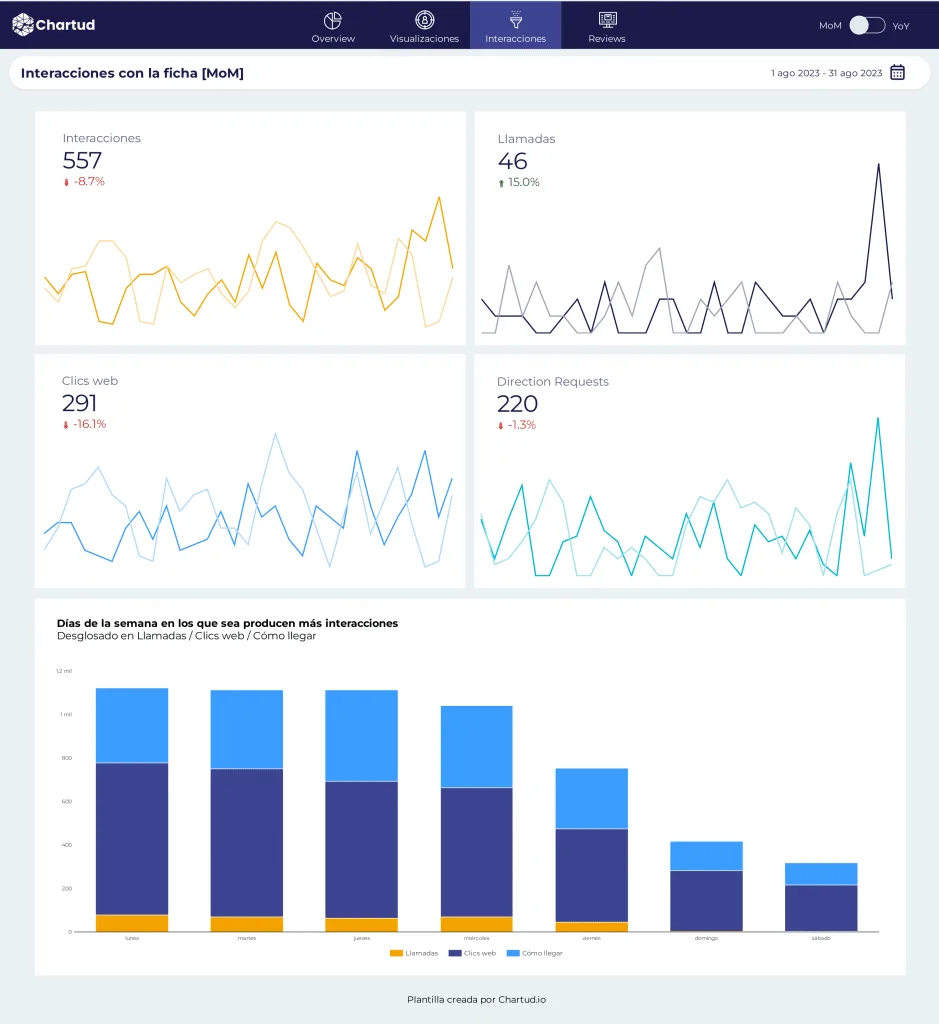Open the Reviews screen icon
Image resolution: width=939 pixels, height=1024 pixels.
(607, 20)
